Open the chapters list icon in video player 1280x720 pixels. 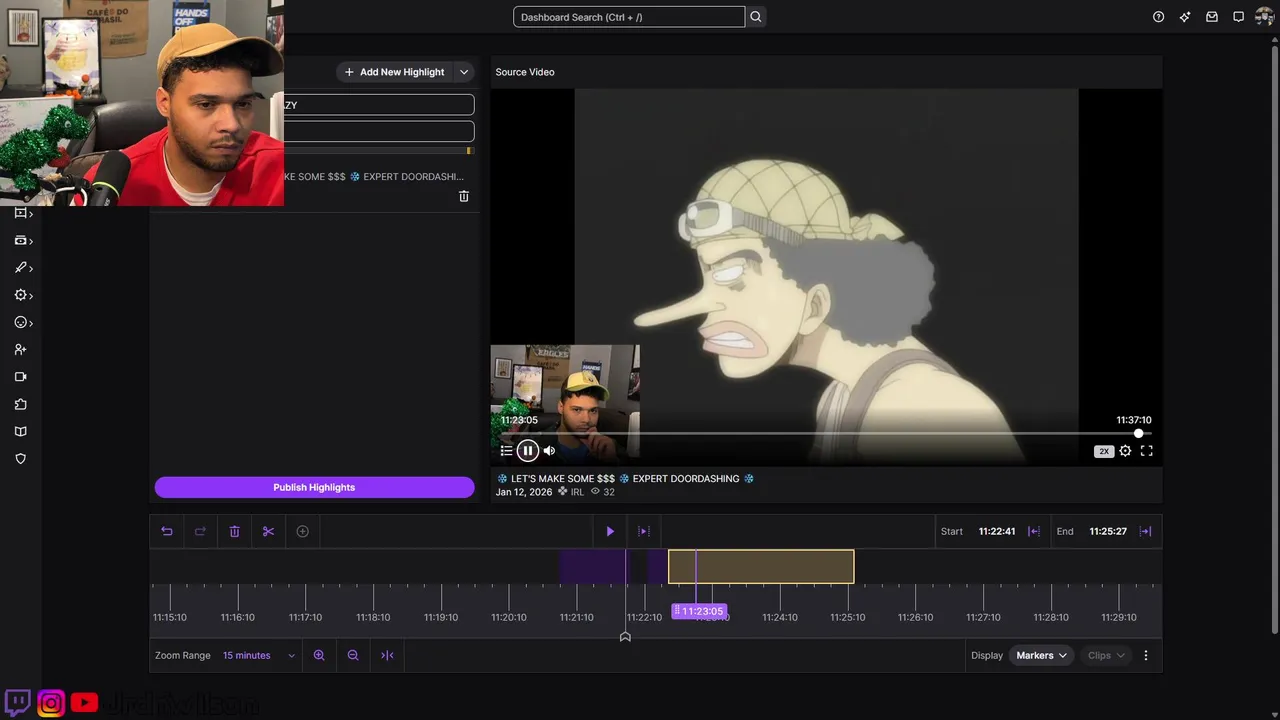click(x=506, y=451)
